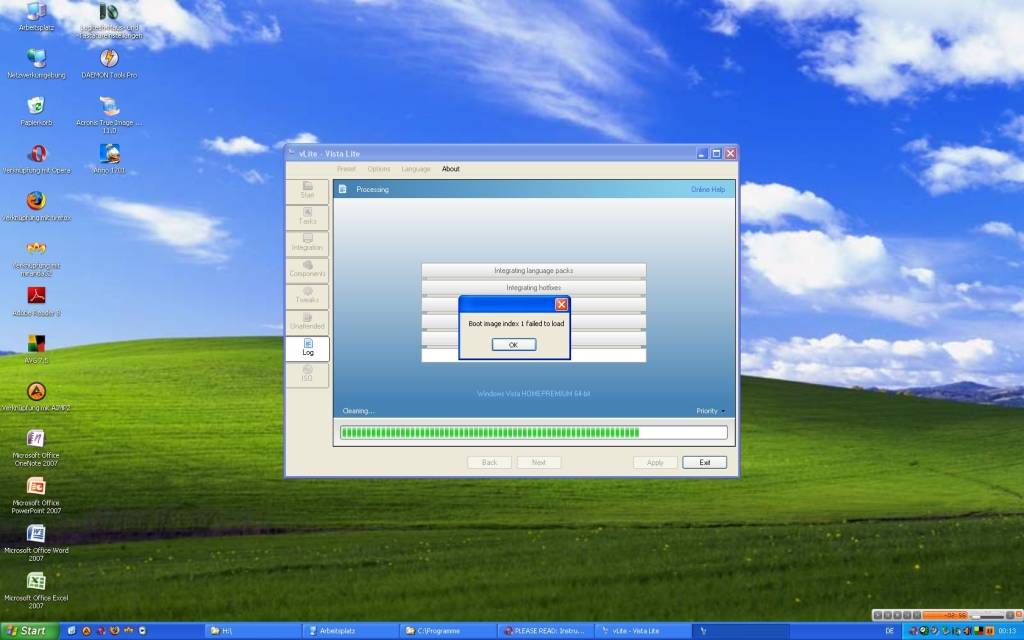This screenshot has width=1024, height=640.
Task: Open the Windows Start menu
Action: [29, 631]
